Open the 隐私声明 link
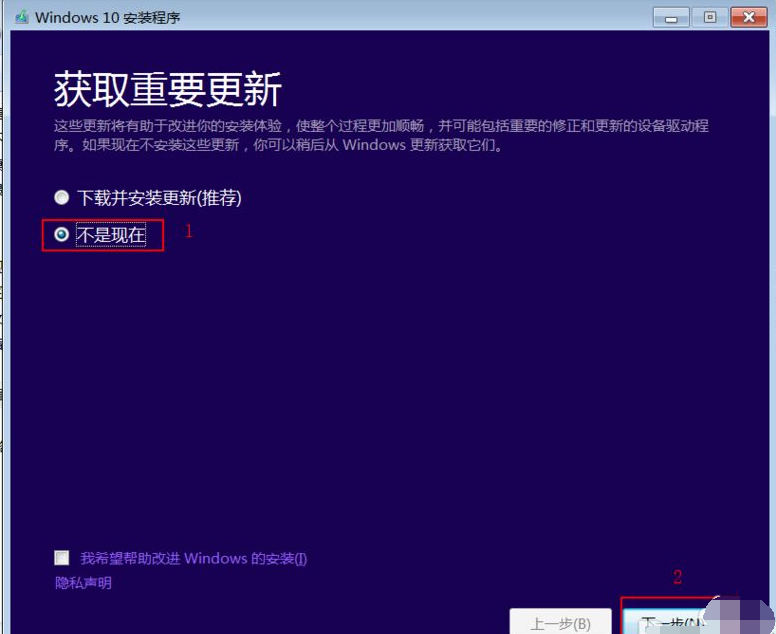The height and width of the screenshot is (634, 776). tap(83, 583)
